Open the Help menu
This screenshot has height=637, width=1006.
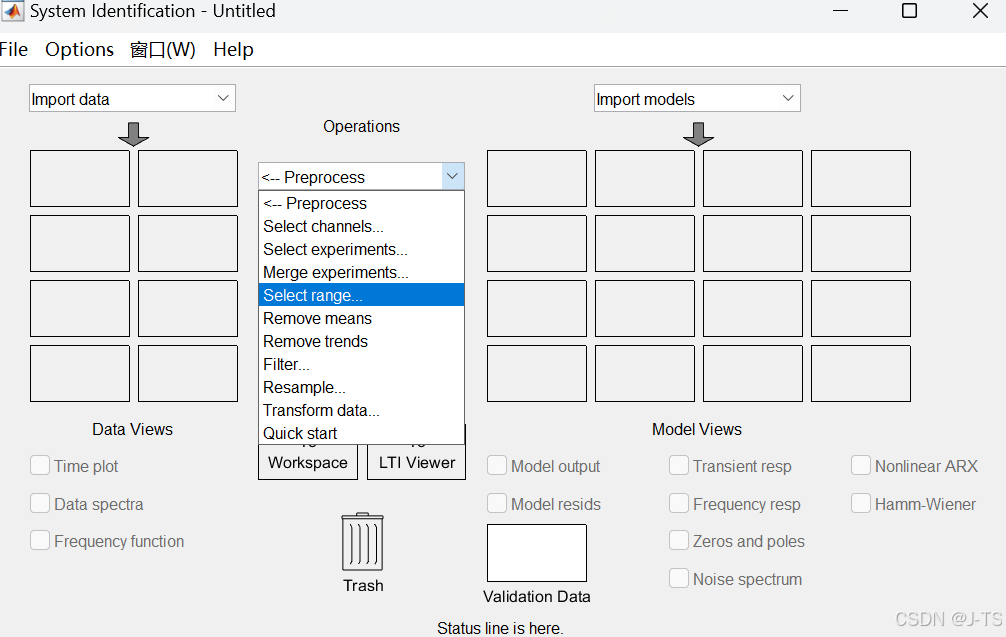[234, 49]
